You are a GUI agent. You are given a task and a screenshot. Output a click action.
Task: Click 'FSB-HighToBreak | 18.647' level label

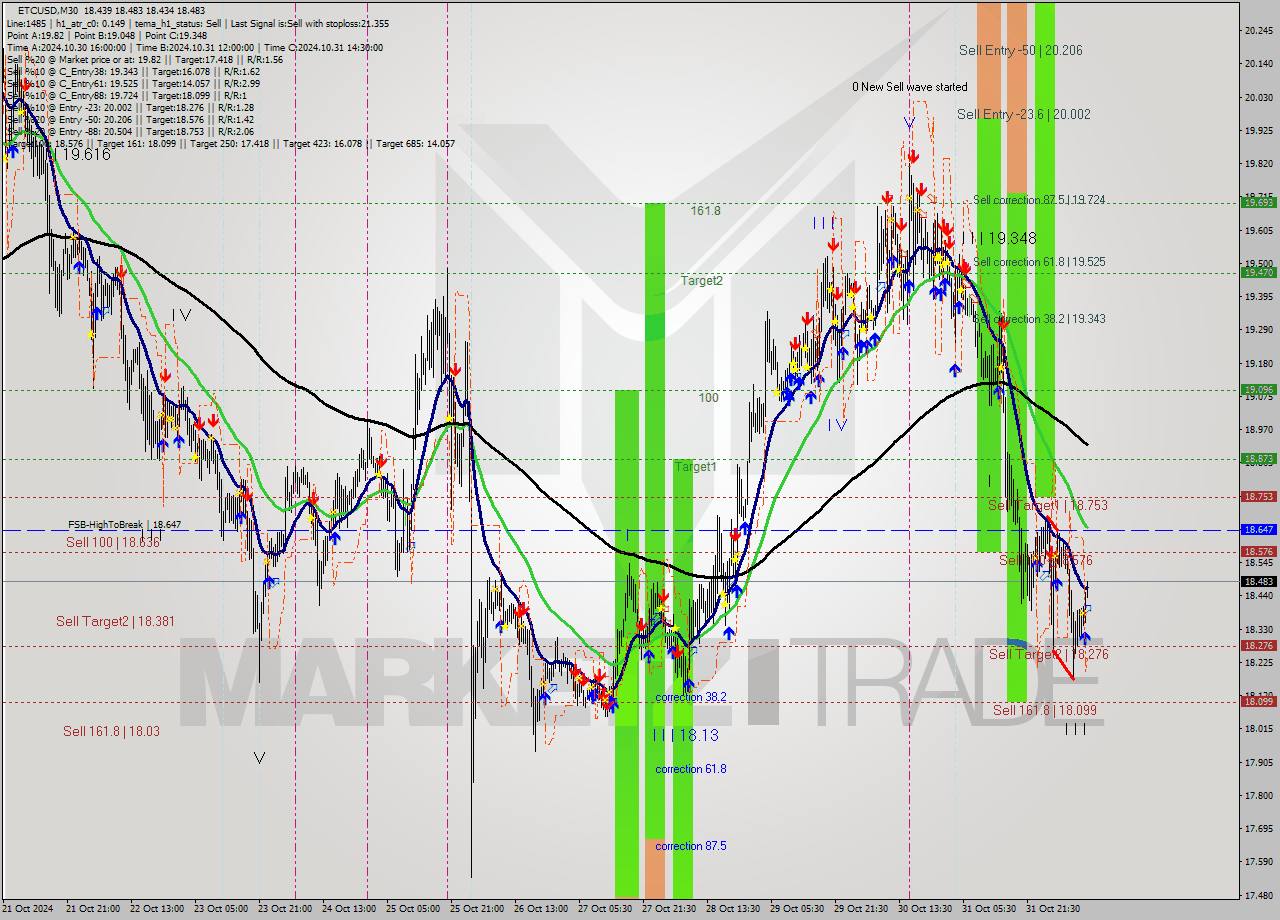coord(124,524)
